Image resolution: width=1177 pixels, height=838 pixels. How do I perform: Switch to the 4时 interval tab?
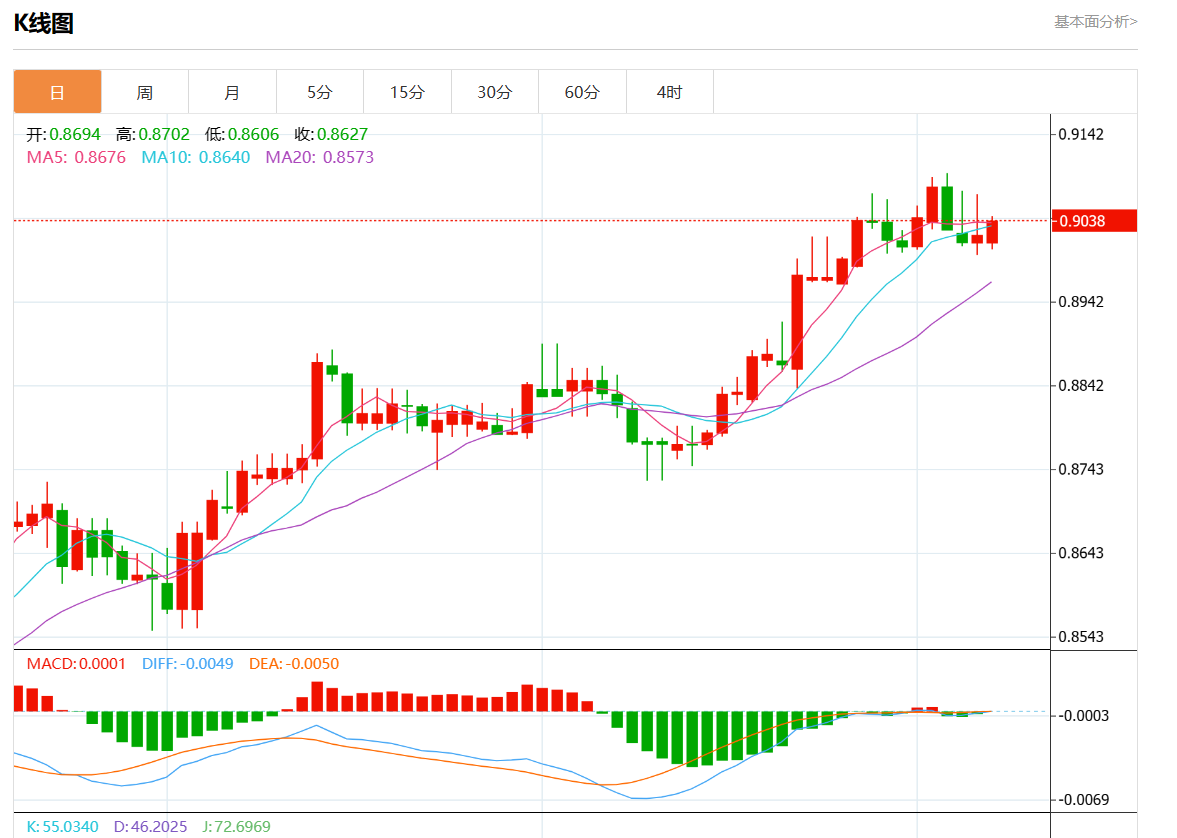669,92
